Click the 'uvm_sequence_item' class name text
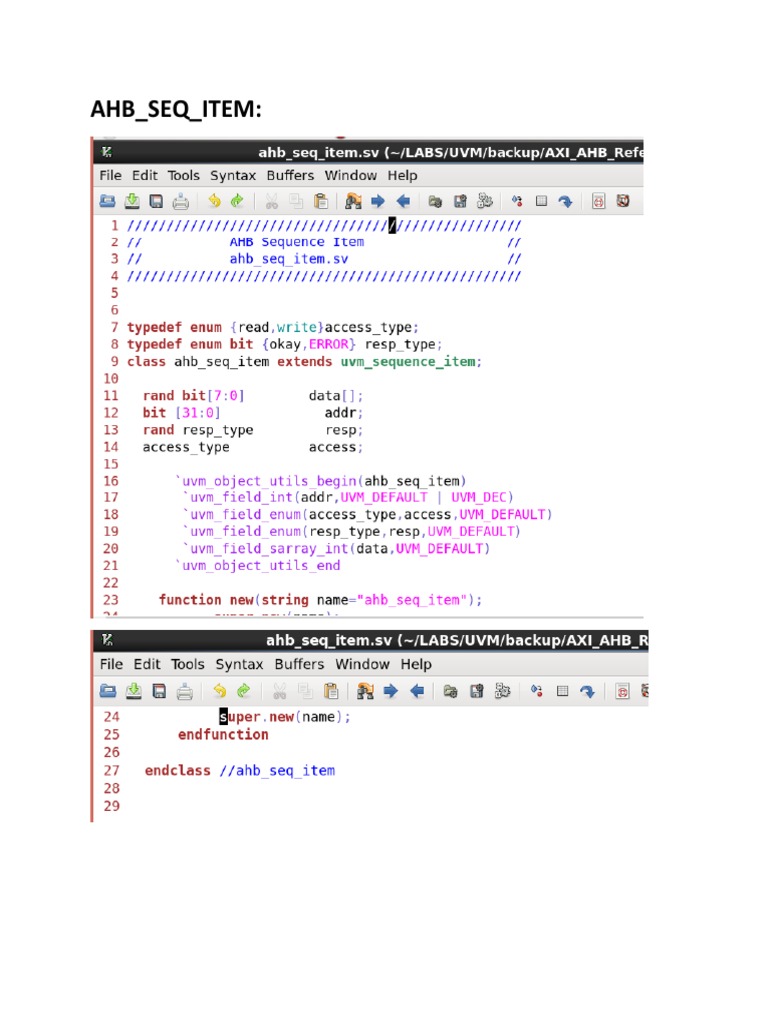This screenshot has width=768, height=1024. coord(408,362)
